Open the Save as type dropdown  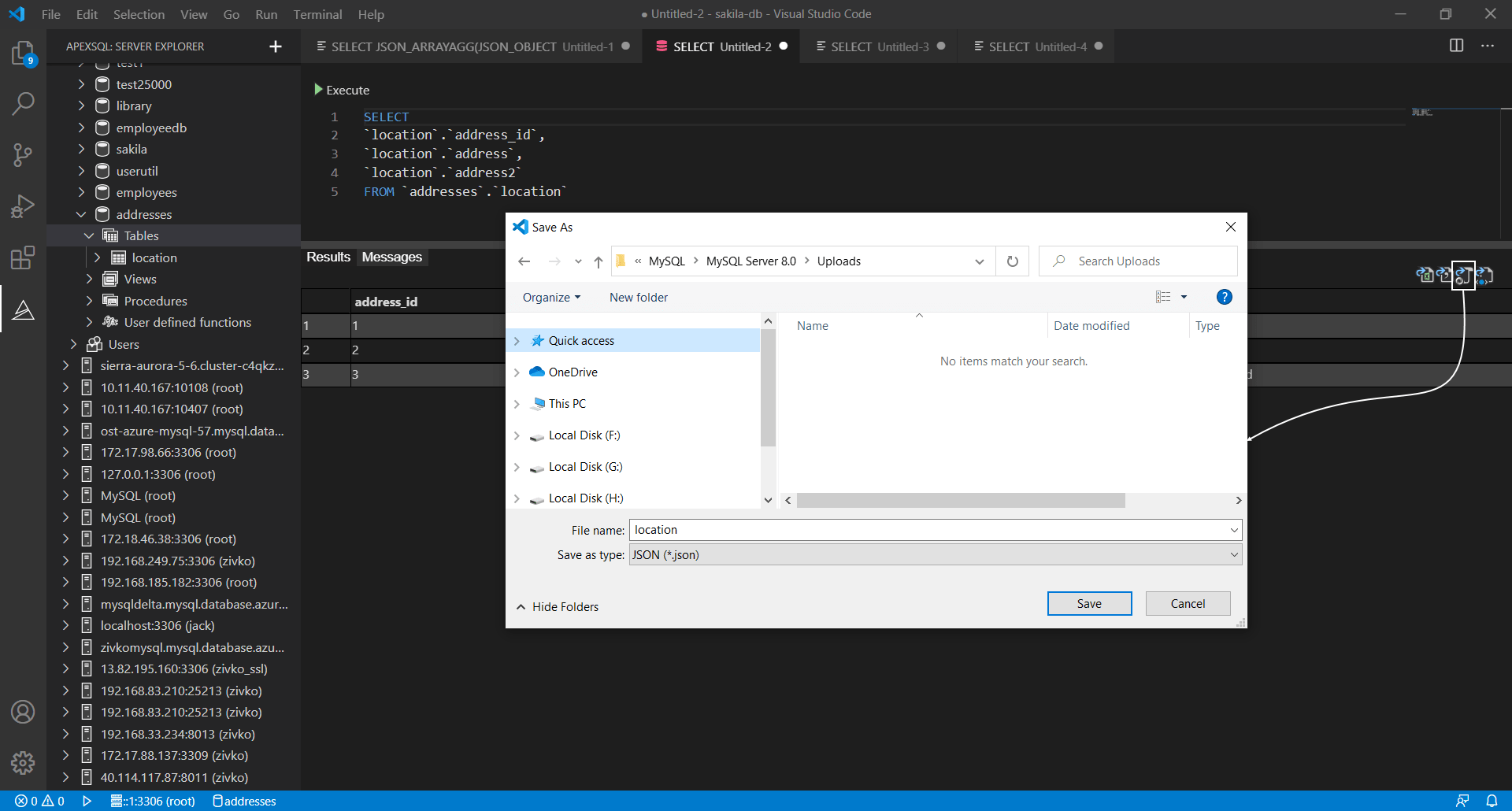click(x=936, y=555)
